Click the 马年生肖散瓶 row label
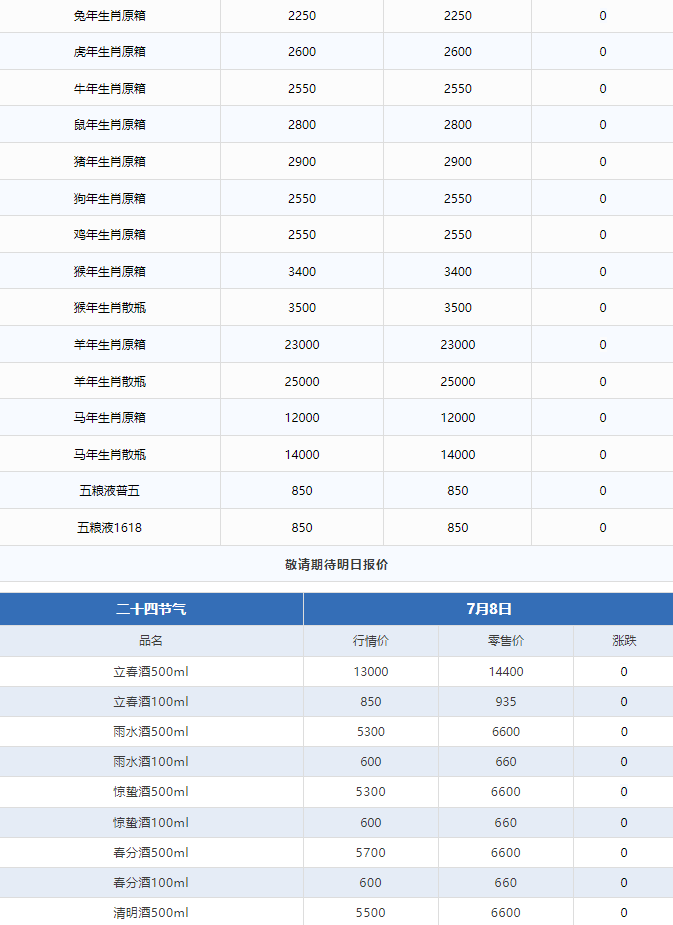This screenshot has width=673, height=925. click(110, 455)
